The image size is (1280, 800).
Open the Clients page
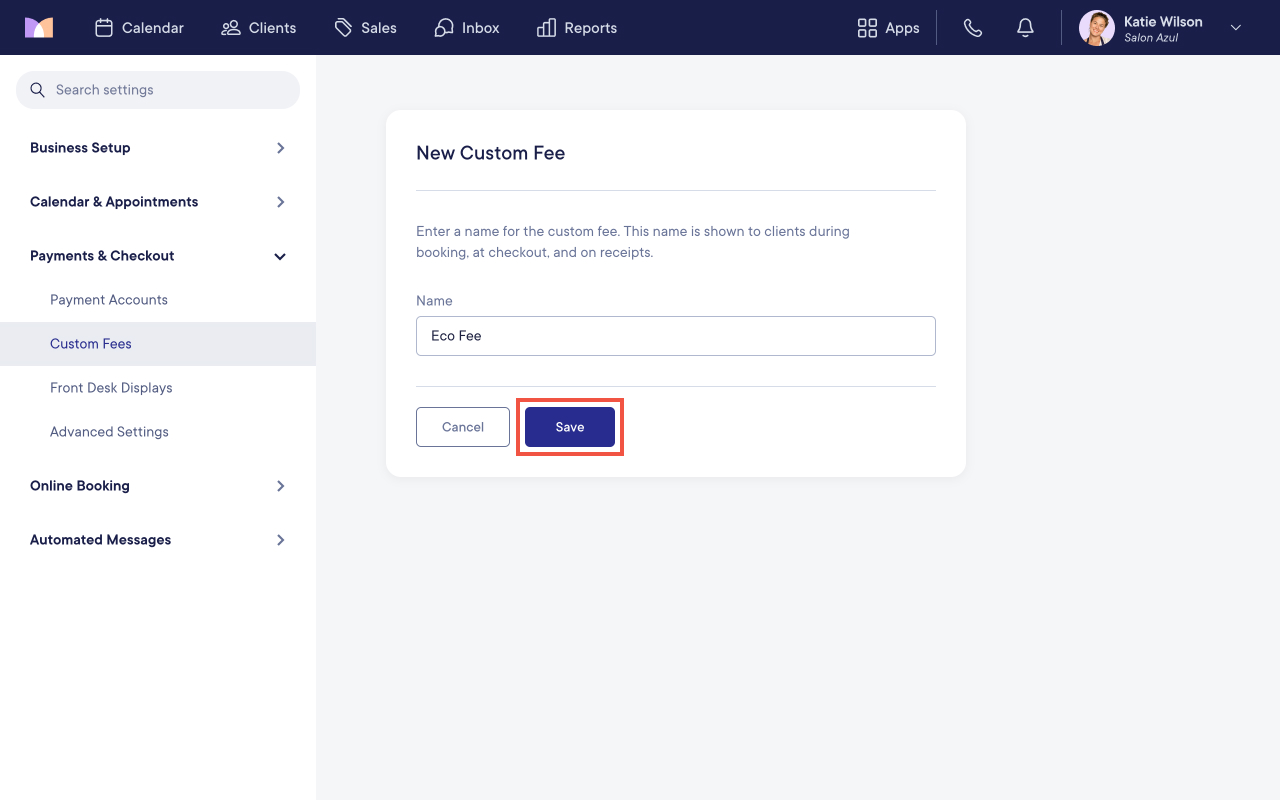[x=259, y=28]
